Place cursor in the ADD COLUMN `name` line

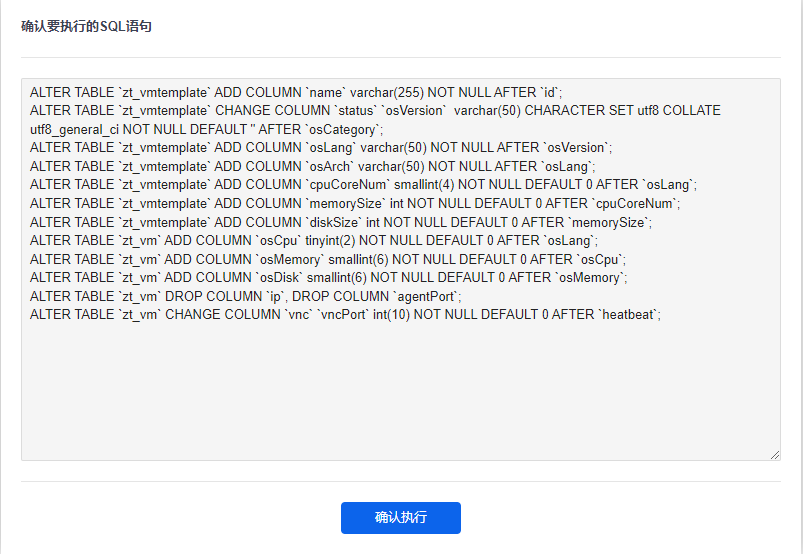tap(296, 93)
